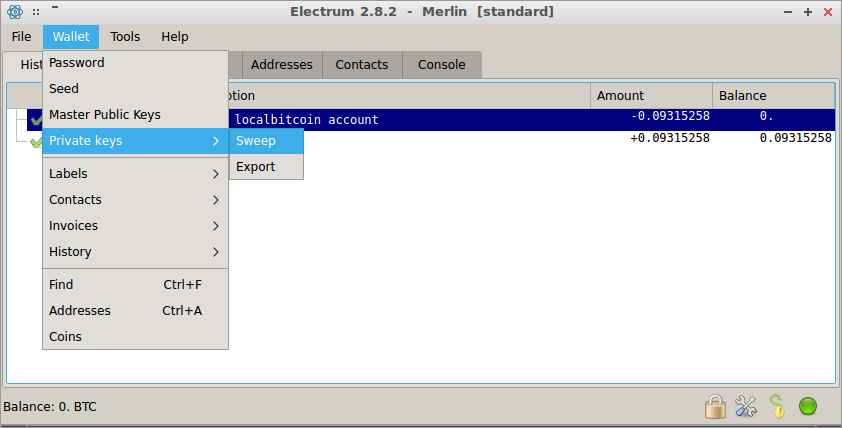This screenshot has width=842, height=428.
Task: Click Export in Private keys submenu
Action: tap(266, 166)
